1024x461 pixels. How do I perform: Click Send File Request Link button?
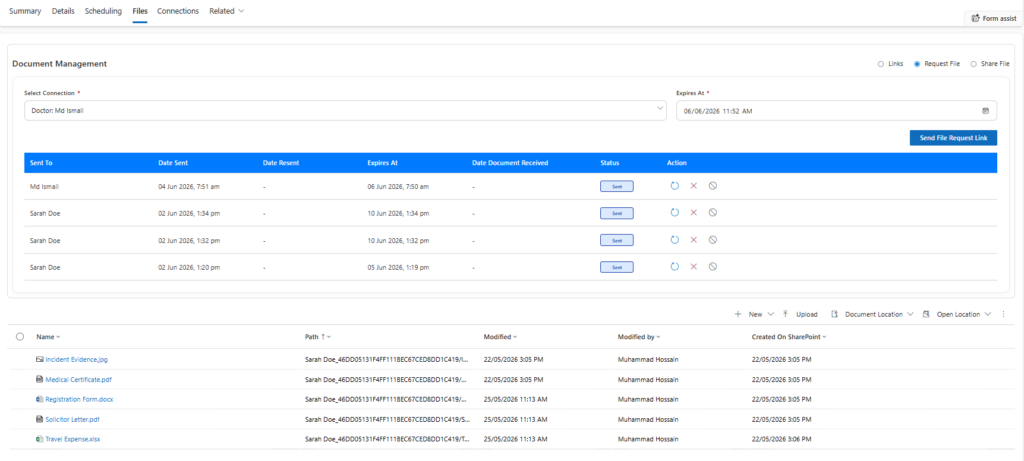click(953, 138)
